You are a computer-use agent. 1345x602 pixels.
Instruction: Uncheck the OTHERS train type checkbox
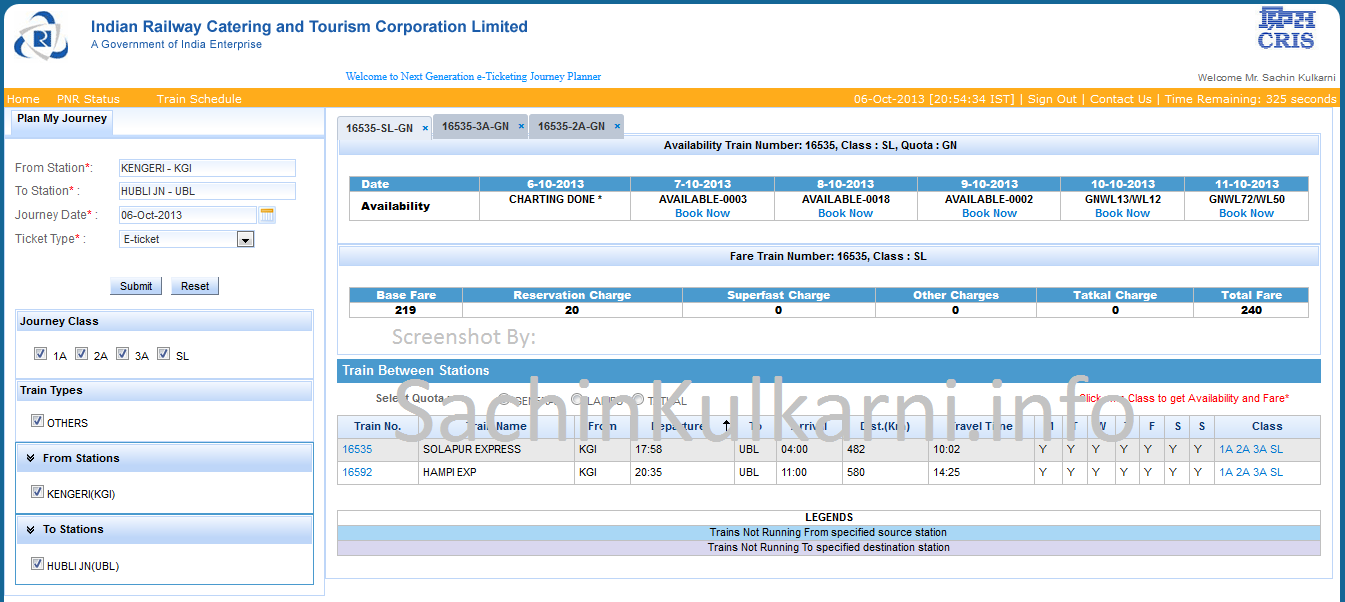pyautogui.click(x=38, y=422)
